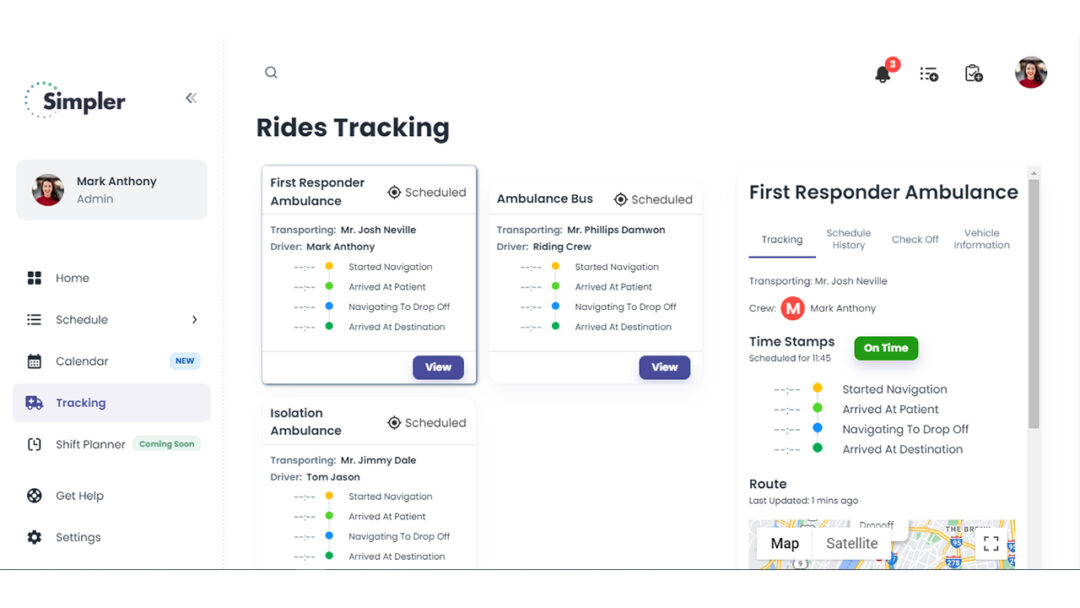Click the Settings gear icon
The image size is (1080, 608).
(x=35, y=537)
